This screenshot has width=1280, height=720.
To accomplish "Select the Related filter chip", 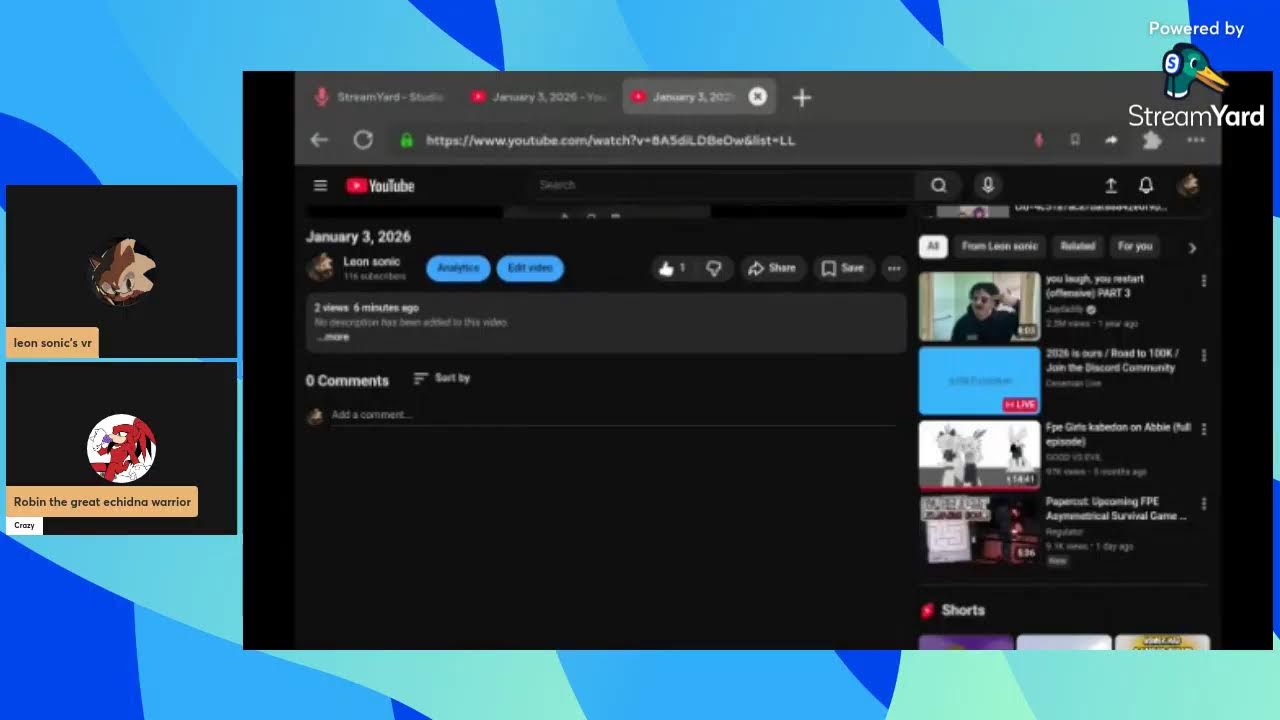I will 1077,246.
